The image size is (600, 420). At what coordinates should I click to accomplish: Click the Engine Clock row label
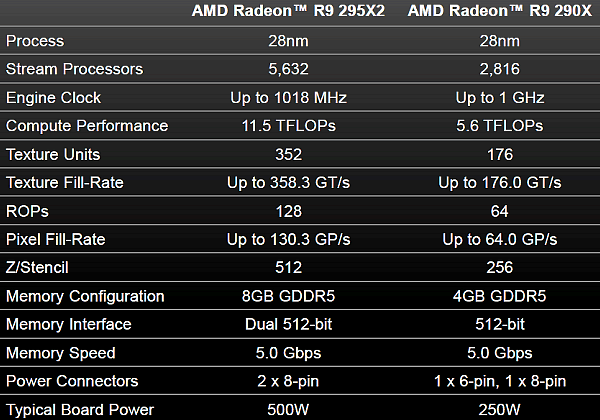click(x=52, y=98)
